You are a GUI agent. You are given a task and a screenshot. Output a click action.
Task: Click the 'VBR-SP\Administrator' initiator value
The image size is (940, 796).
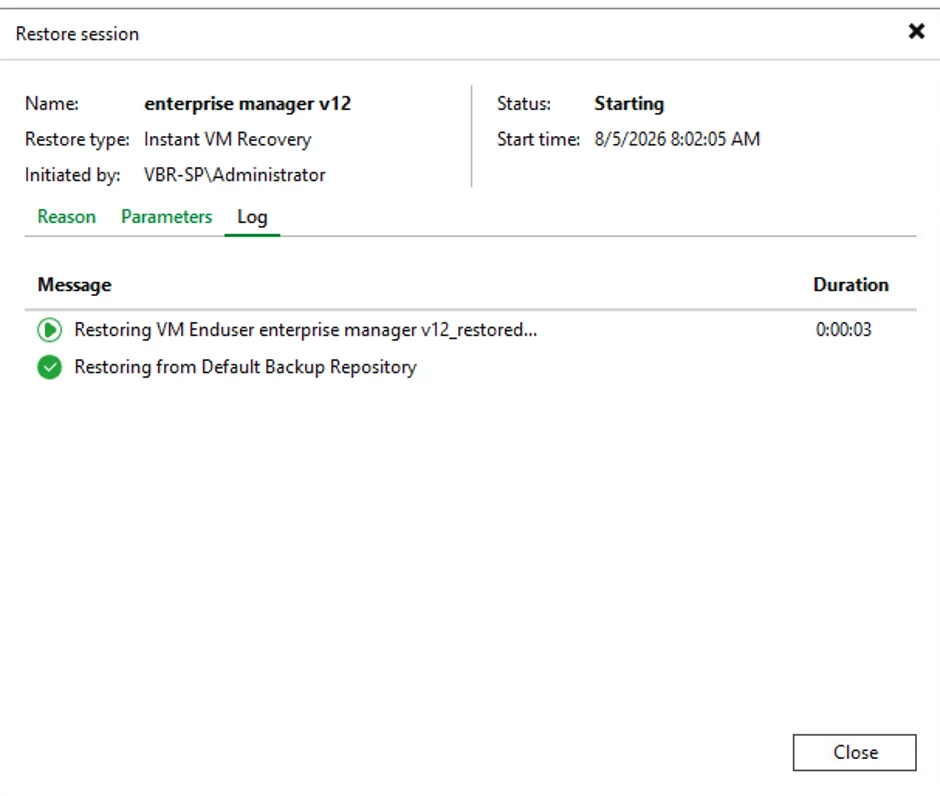(x=234, y=175)
